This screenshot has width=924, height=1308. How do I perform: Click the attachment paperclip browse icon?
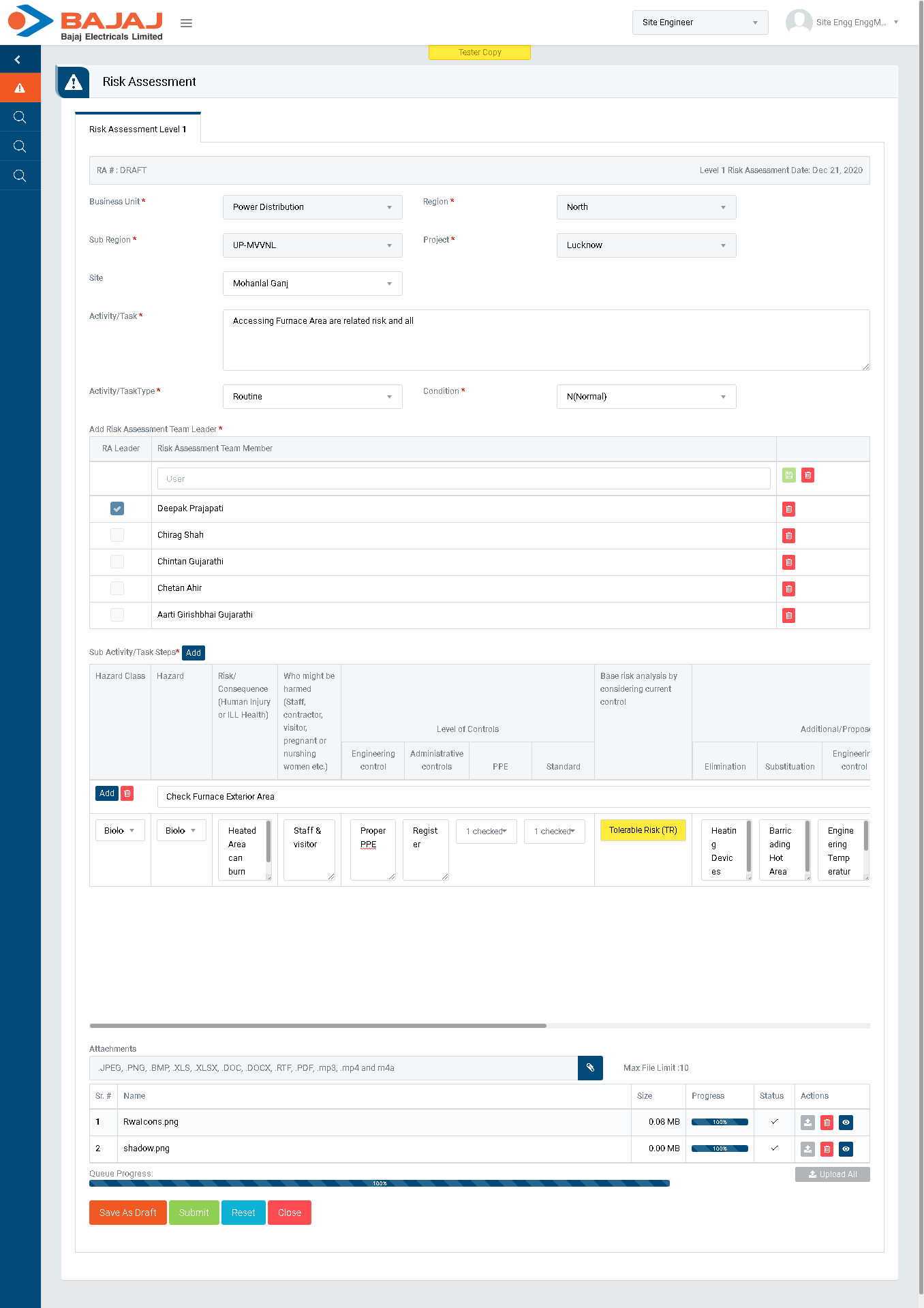(590, 1068)
